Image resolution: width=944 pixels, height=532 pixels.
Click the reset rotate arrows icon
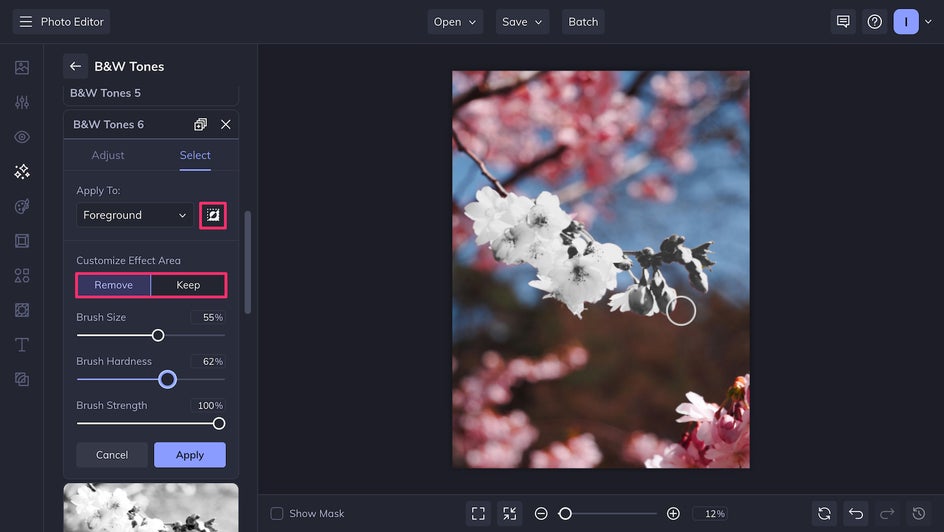coord(824,513)
